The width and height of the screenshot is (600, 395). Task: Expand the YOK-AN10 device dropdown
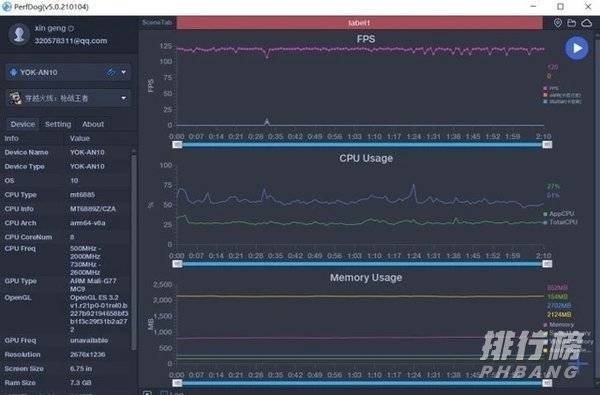click(124, 72)
